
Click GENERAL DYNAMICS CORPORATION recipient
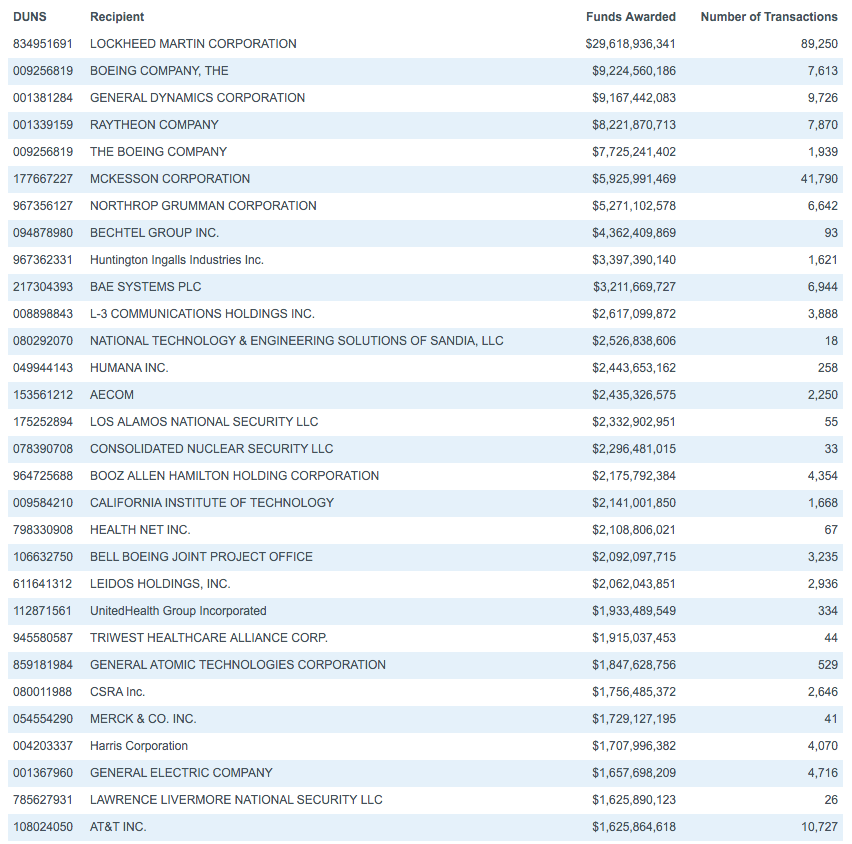point(197,98)
